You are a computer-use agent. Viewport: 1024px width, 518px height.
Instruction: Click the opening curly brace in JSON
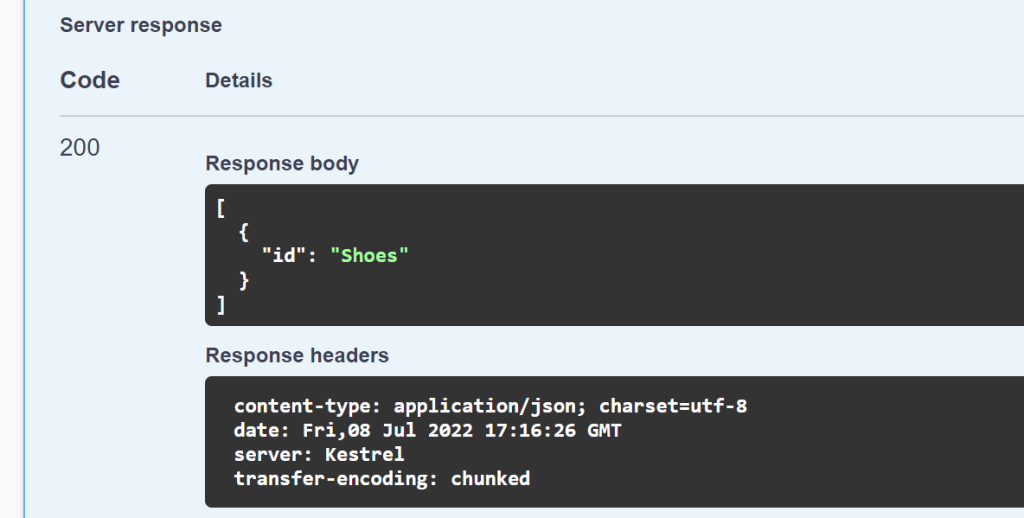point(244,232)
